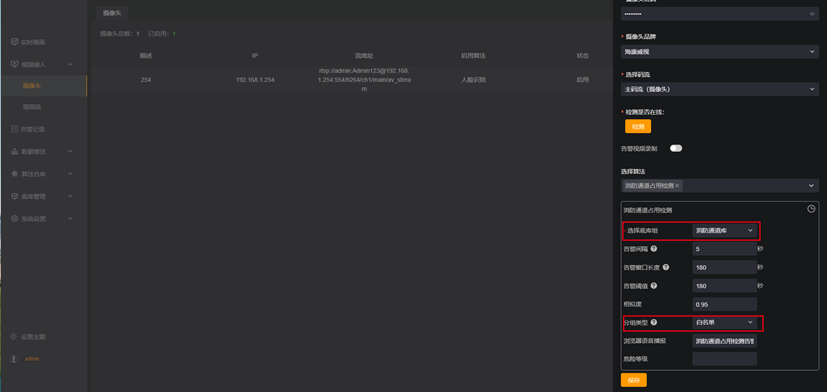Click the 实时画面 monitor icon
This screenshot has width=827, height=392.
click(x=14, y=42)
